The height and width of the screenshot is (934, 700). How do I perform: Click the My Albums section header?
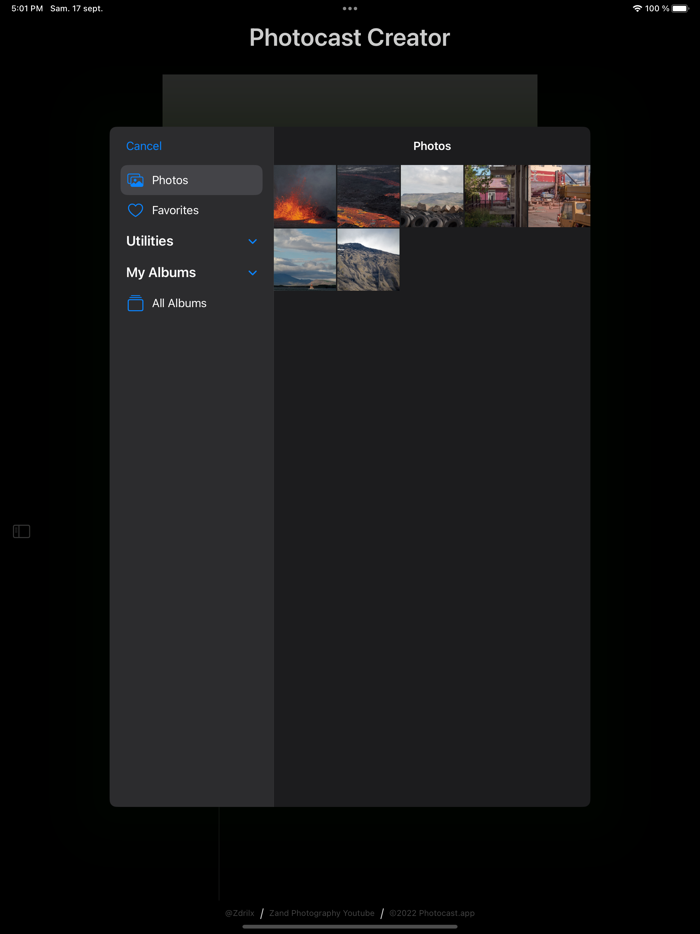[x=161, y=273]
